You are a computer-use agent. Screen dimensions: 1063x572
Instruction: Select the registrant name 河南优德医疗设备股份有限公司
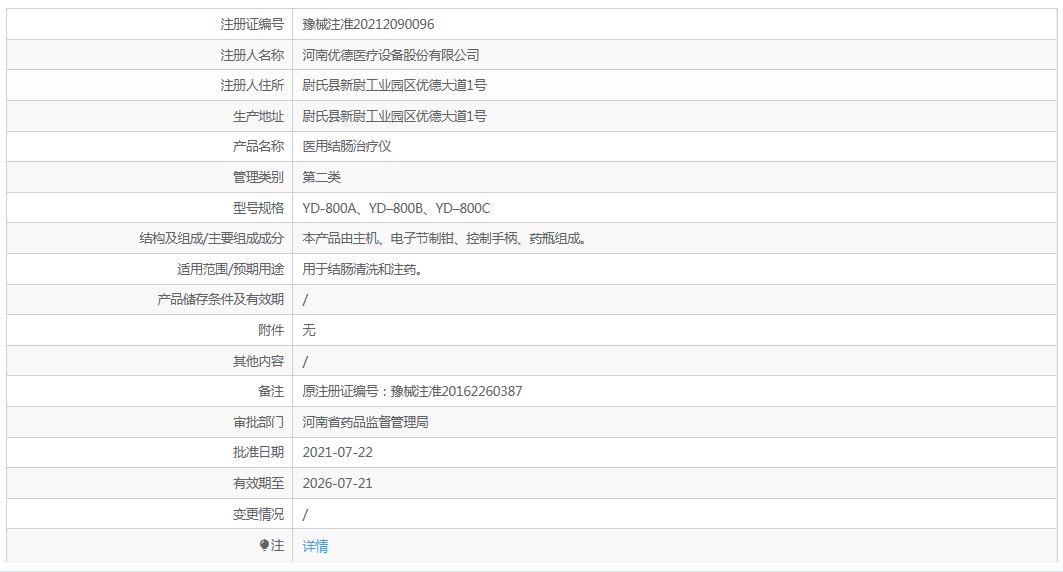390,55
